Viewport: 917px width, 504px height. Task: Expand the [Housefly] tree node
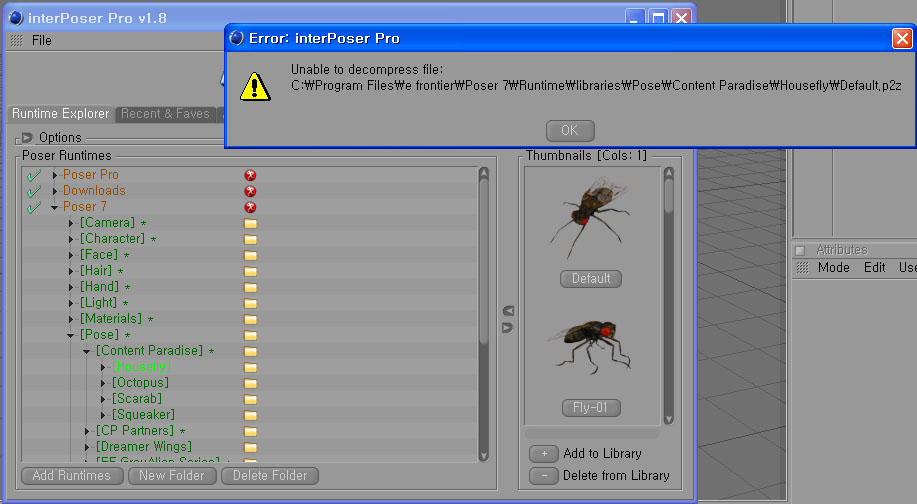tap(103, 367)
